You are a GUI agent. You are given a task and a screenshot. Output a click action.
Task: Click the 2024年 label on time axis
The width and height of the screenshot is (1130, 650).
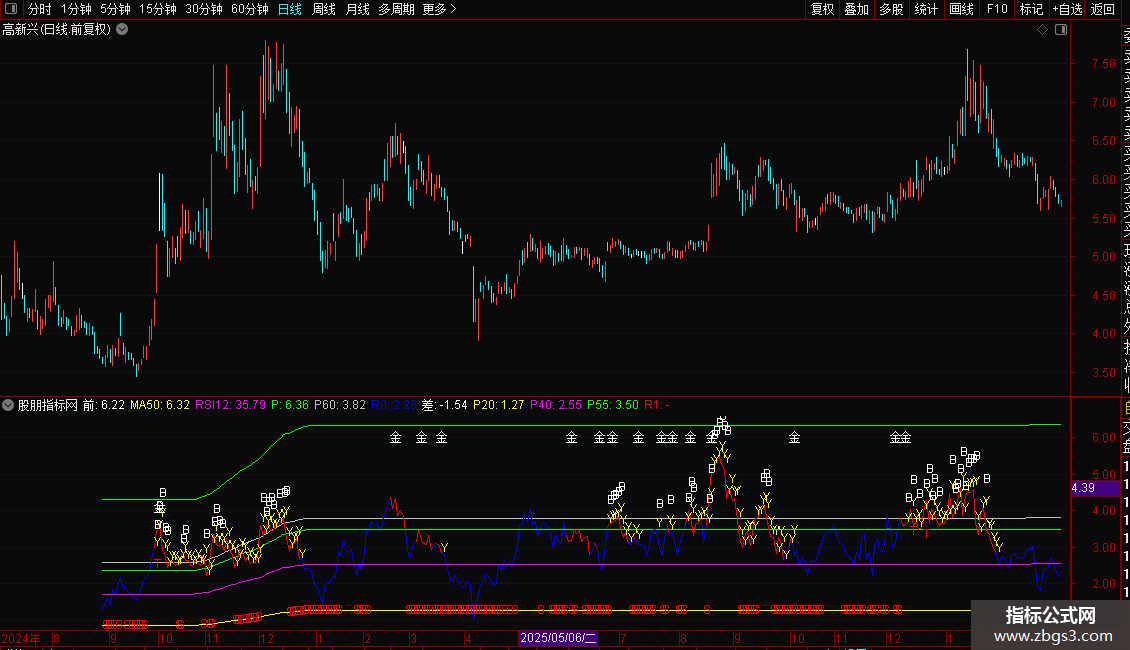21,638
